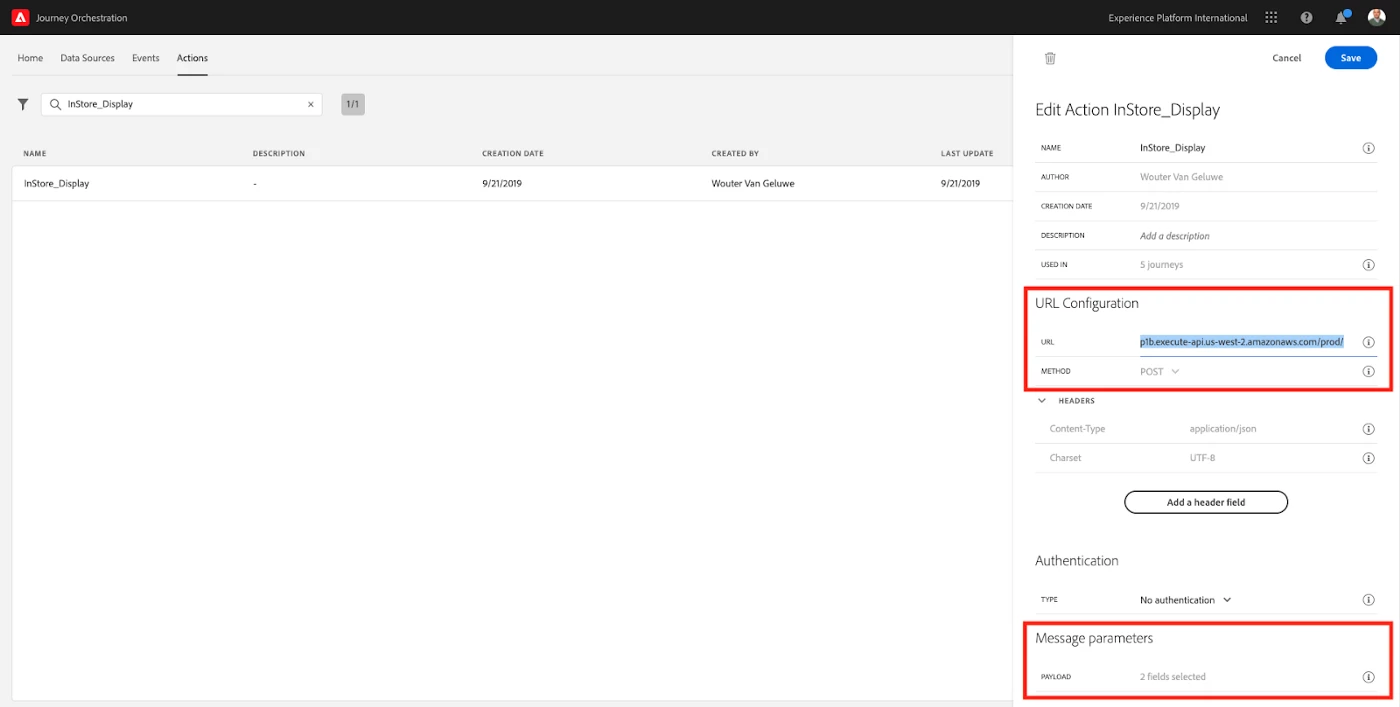
Task: Click info icon next to Method
Action: pyautogui.click(x=1368, y=371)
